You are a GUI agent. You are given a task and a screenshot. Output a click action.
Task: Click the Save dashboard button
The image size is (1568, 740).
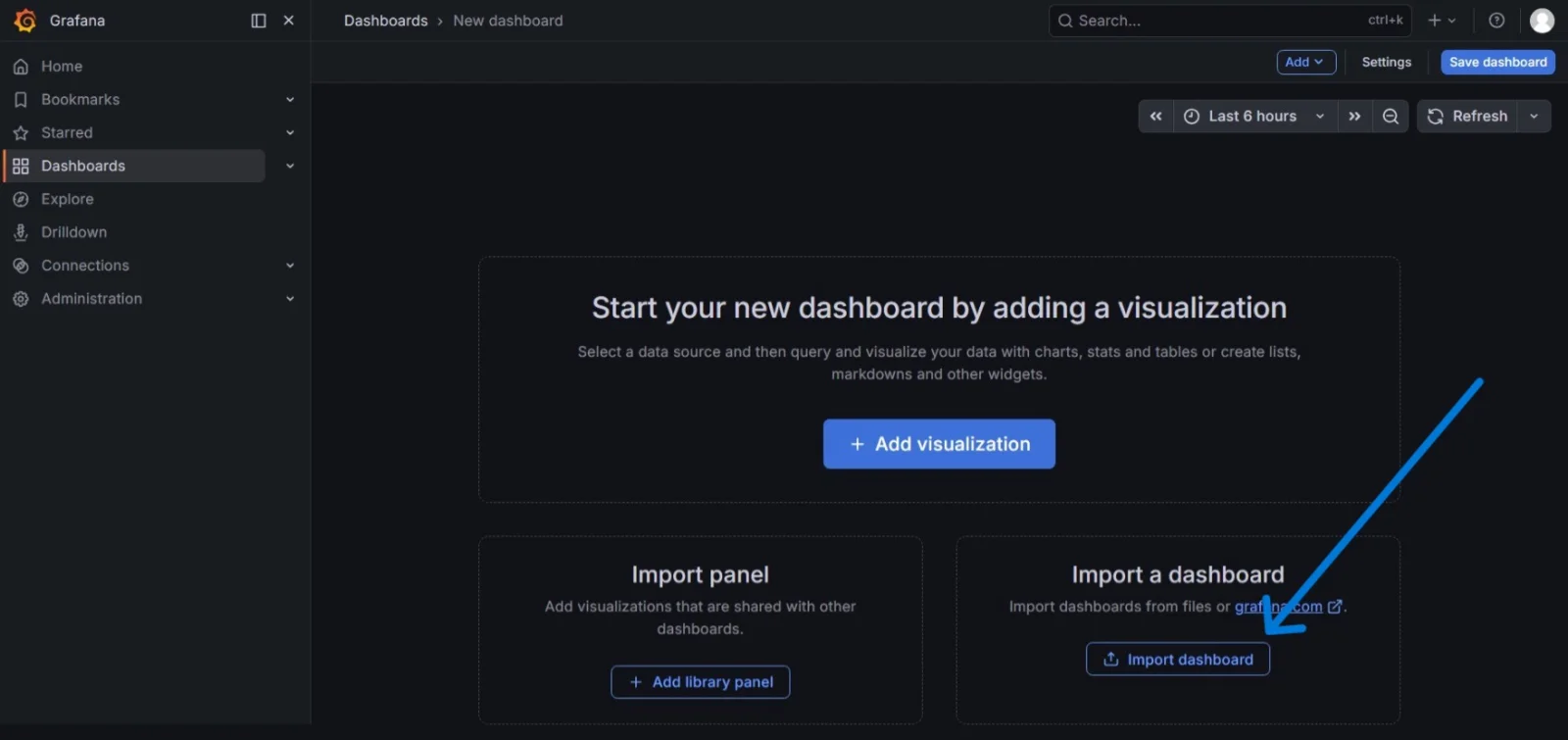pyautogui.click(x=1497, y=63)
